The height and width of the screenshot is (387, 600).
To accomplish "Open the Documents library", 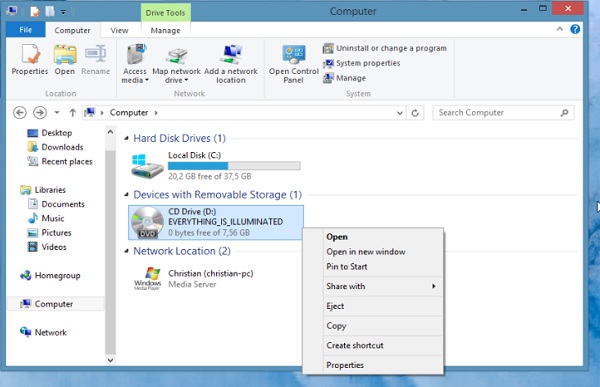I will pyautogui.click(x=56, y=204).
